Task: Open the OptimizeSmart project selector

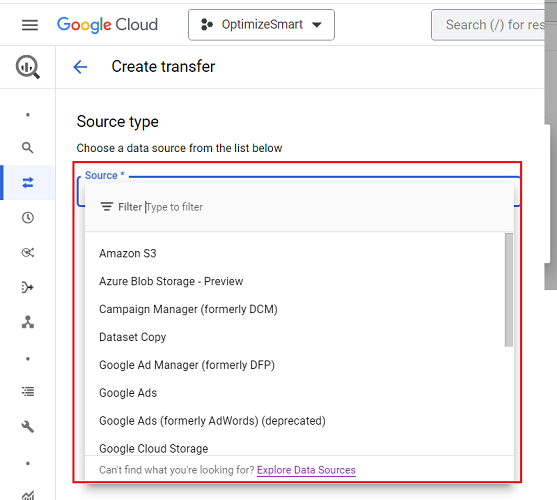Action: [261, 25]
